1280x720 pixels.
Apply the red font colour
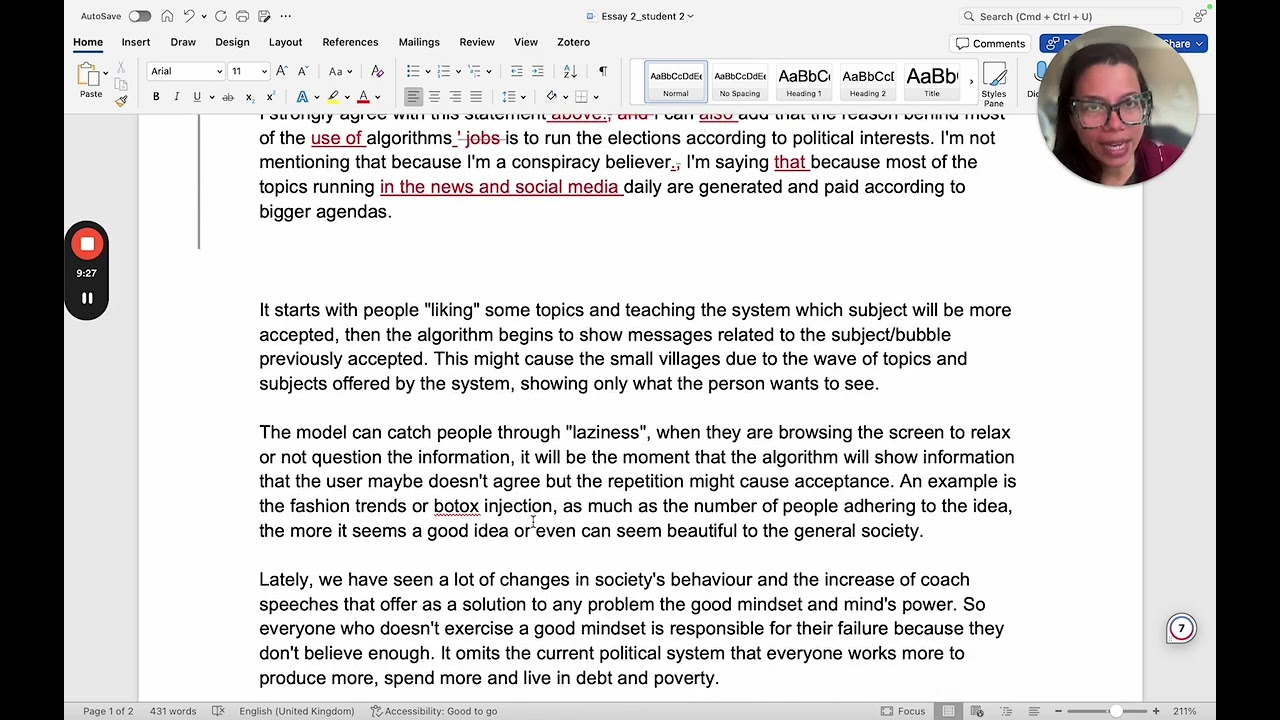(x=363, y=97)
